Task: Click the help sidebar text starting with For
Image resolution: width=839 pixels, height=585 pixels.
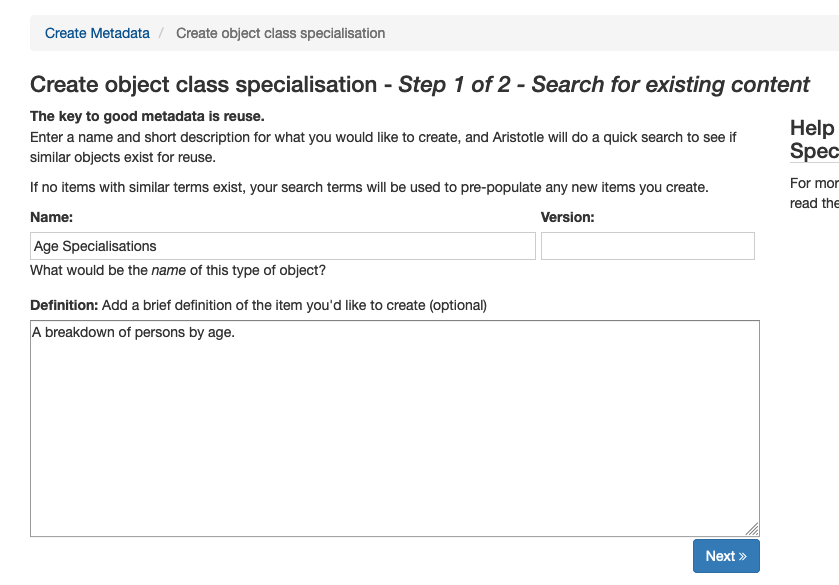Action: click(x=813, y=193)
